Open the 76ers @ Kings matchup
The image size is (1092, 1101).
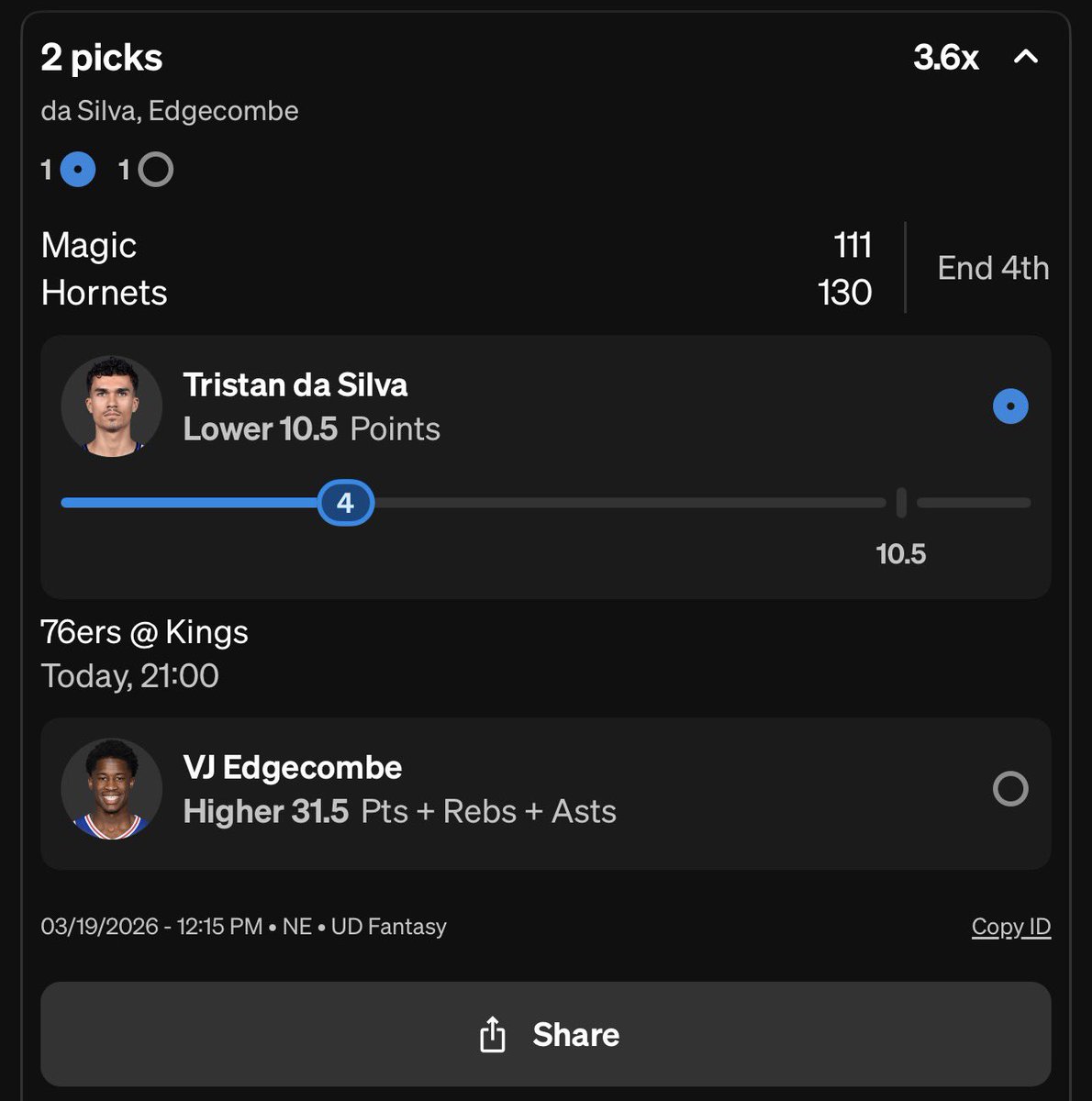144,632
